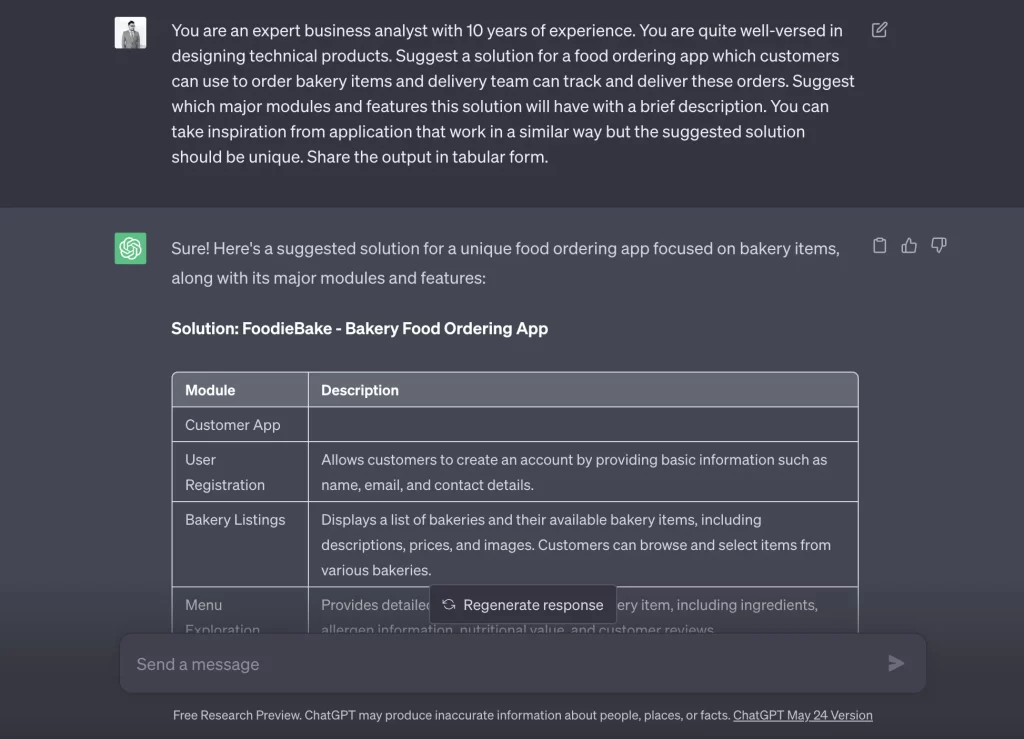Click the Module table column header

(x=210, y=390)
